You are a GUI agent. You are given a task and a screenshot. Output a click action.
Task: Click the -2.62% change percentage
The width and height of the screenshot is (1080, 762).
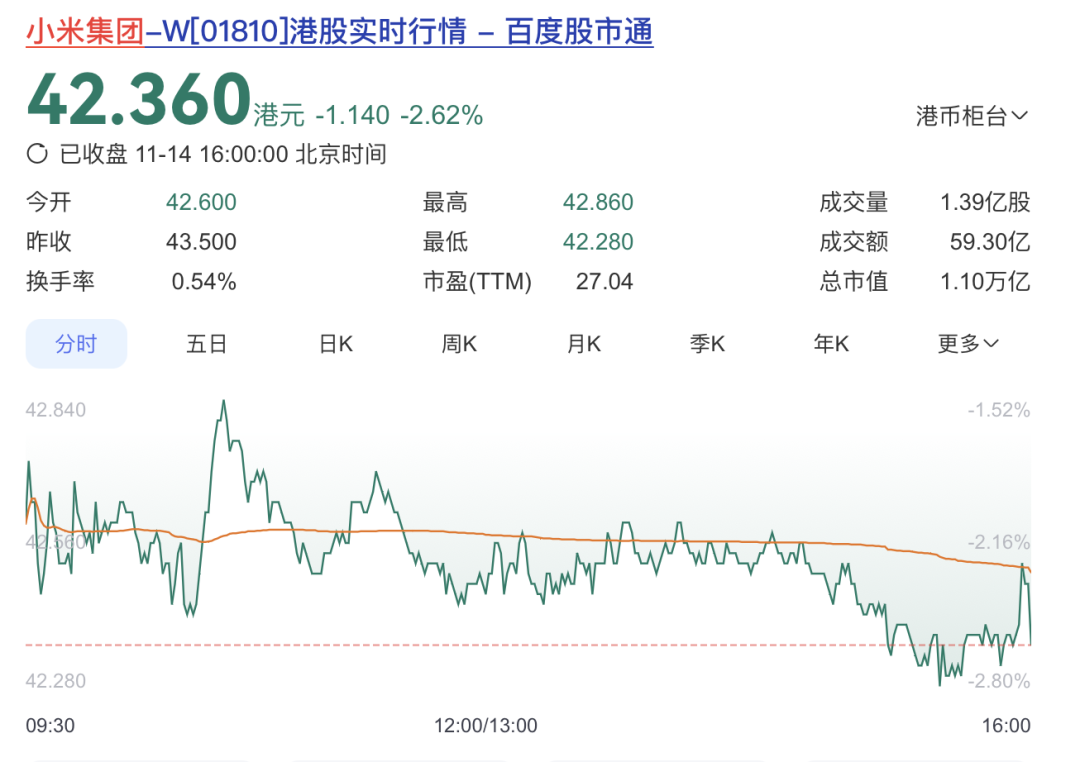442,116
